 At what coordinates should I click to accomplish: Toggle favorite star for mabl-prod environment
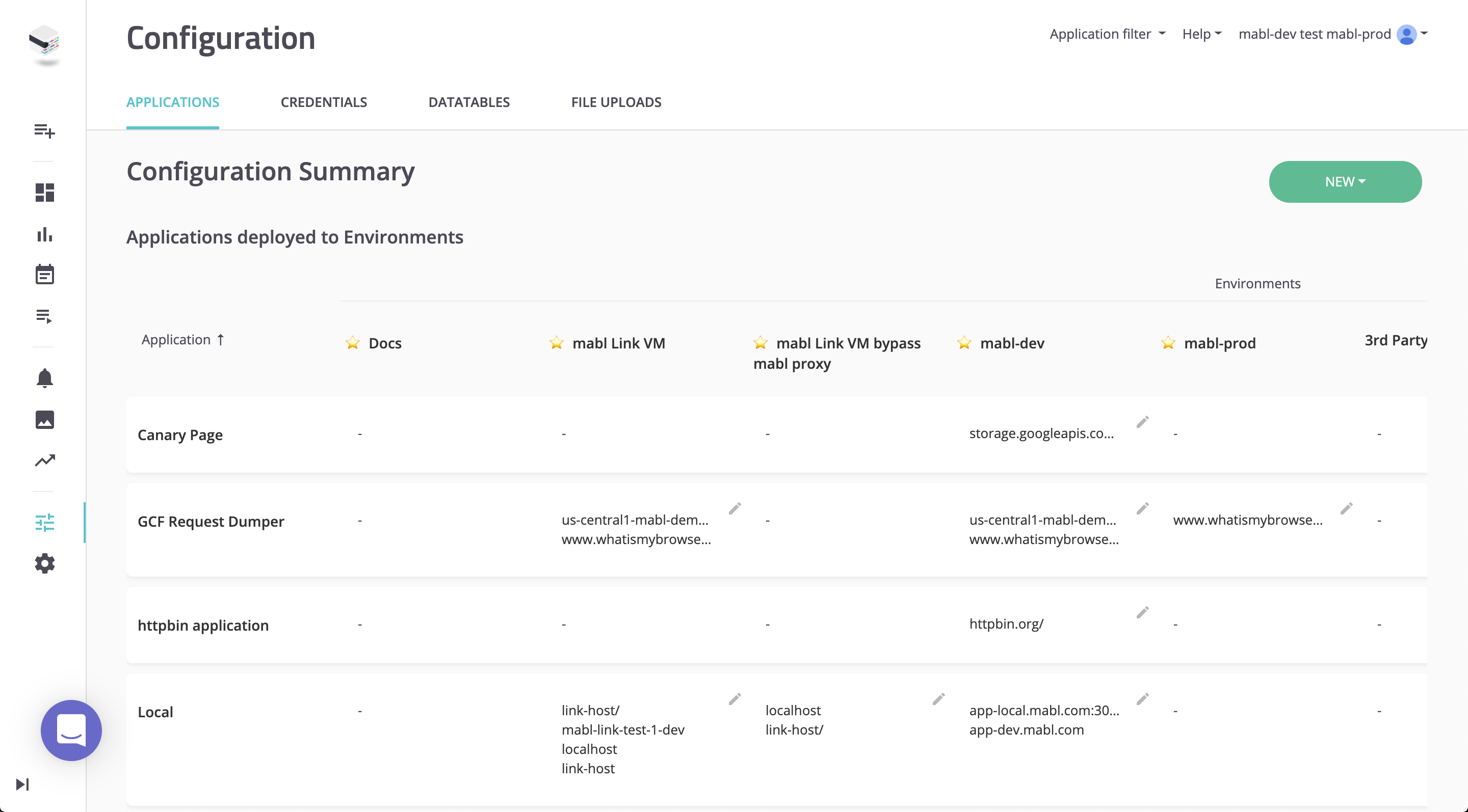point(1168,343)
